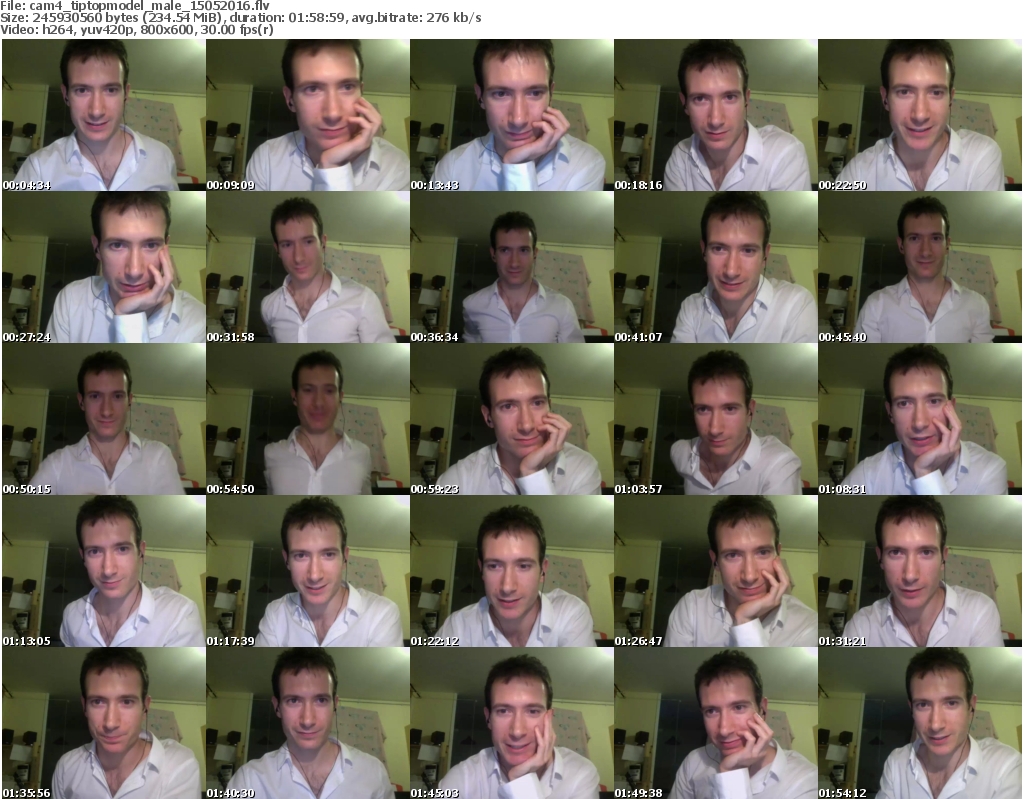Select the thumbnail stamped 00:22:50

coord(920,115)
